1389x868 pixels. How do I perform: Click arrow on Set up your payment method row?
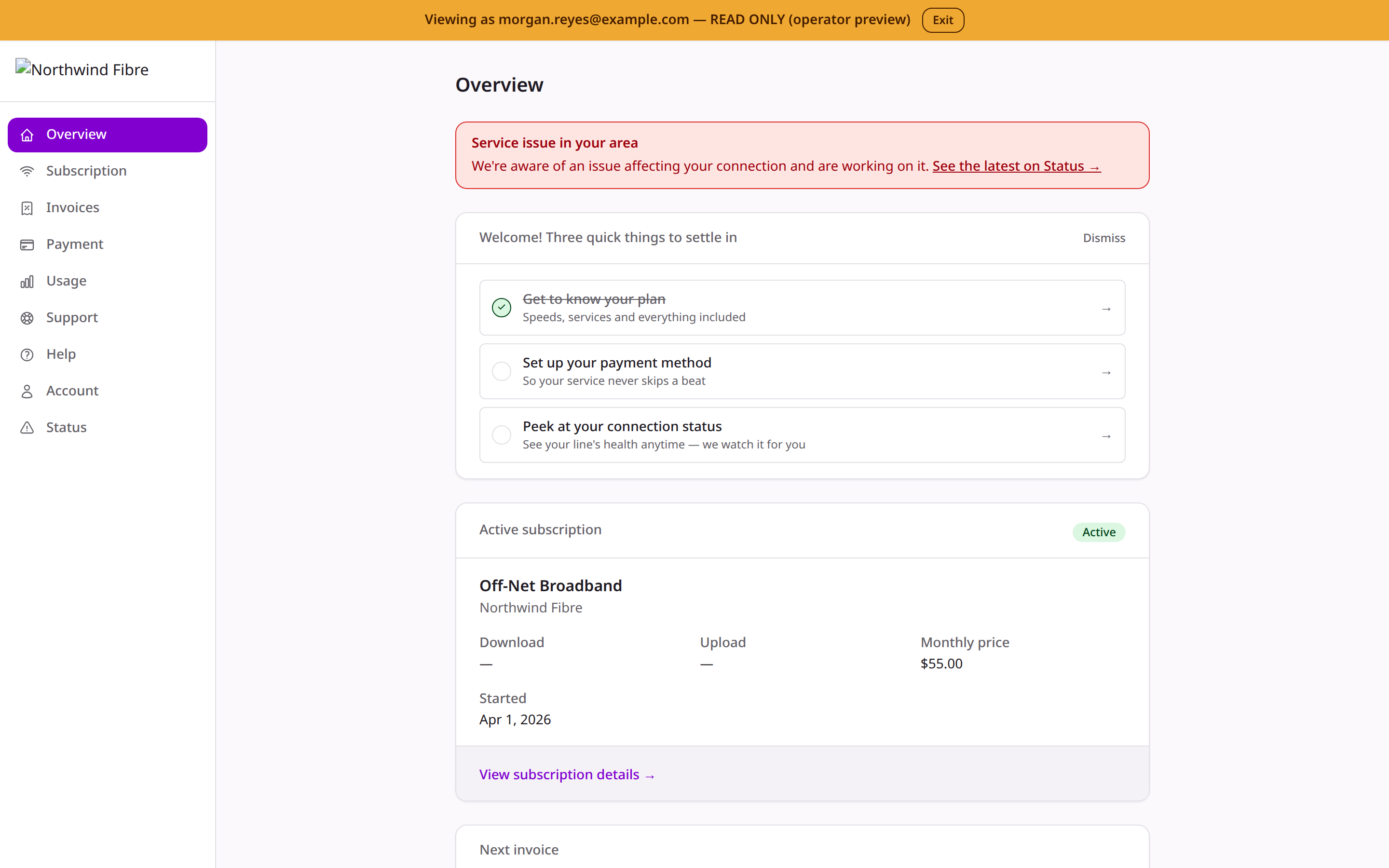tap(1106, 373)
